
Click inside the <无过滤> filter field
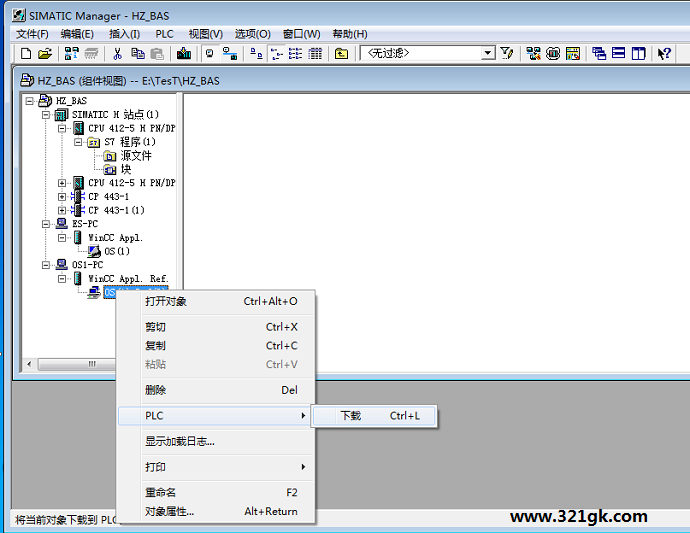pos(421,54)
